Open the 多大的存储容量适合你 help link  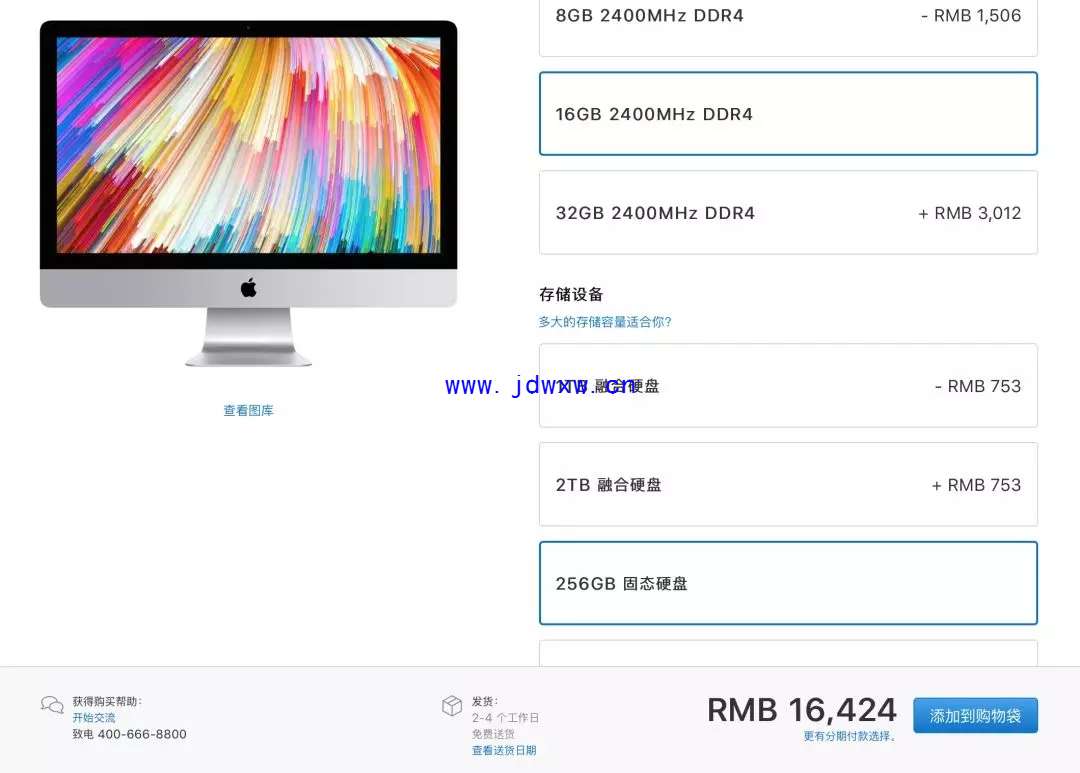605,322
